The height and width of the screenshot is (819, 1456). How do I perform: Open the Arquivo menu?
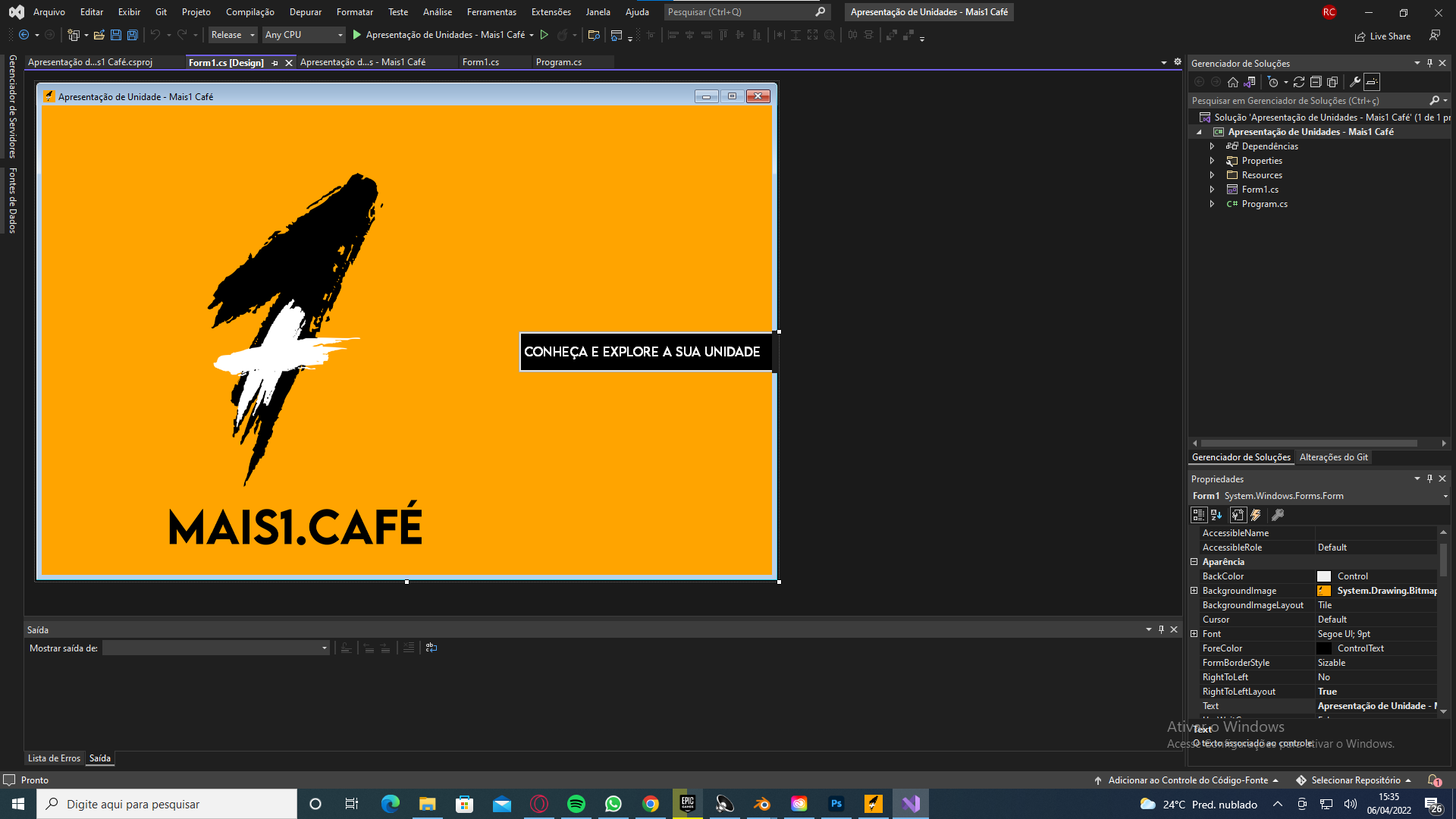coord(49,11)
